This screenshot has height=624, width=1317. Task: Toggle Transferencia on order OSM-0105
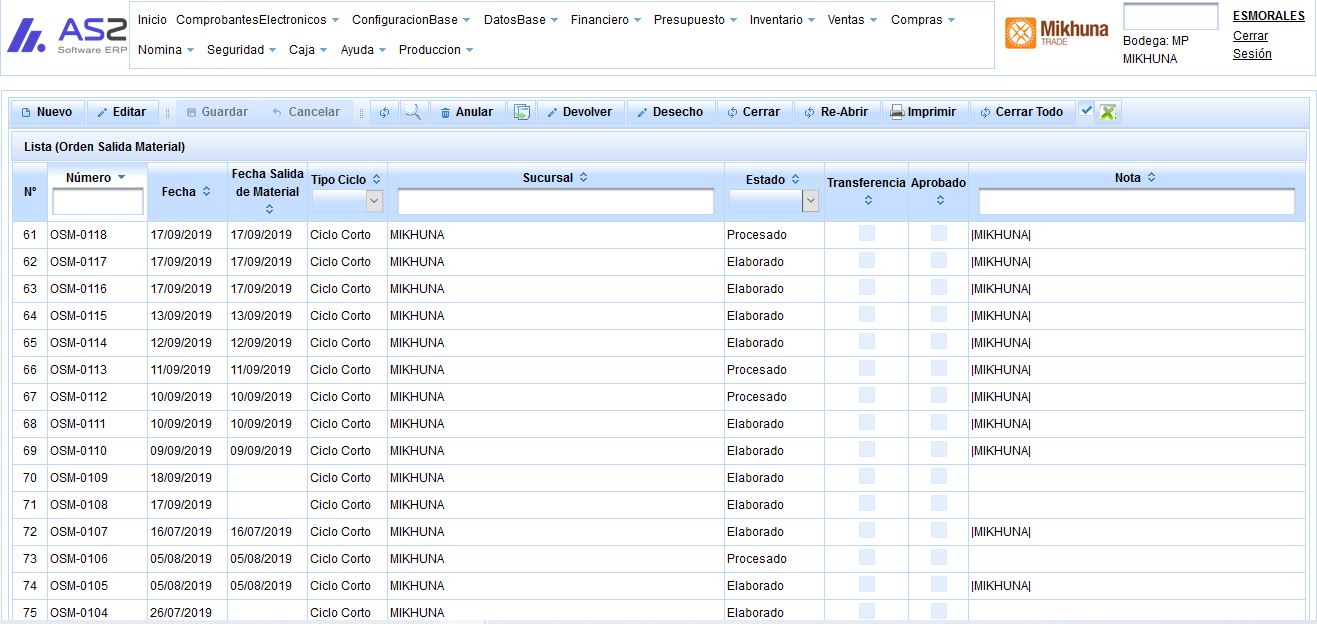(865, 585)
